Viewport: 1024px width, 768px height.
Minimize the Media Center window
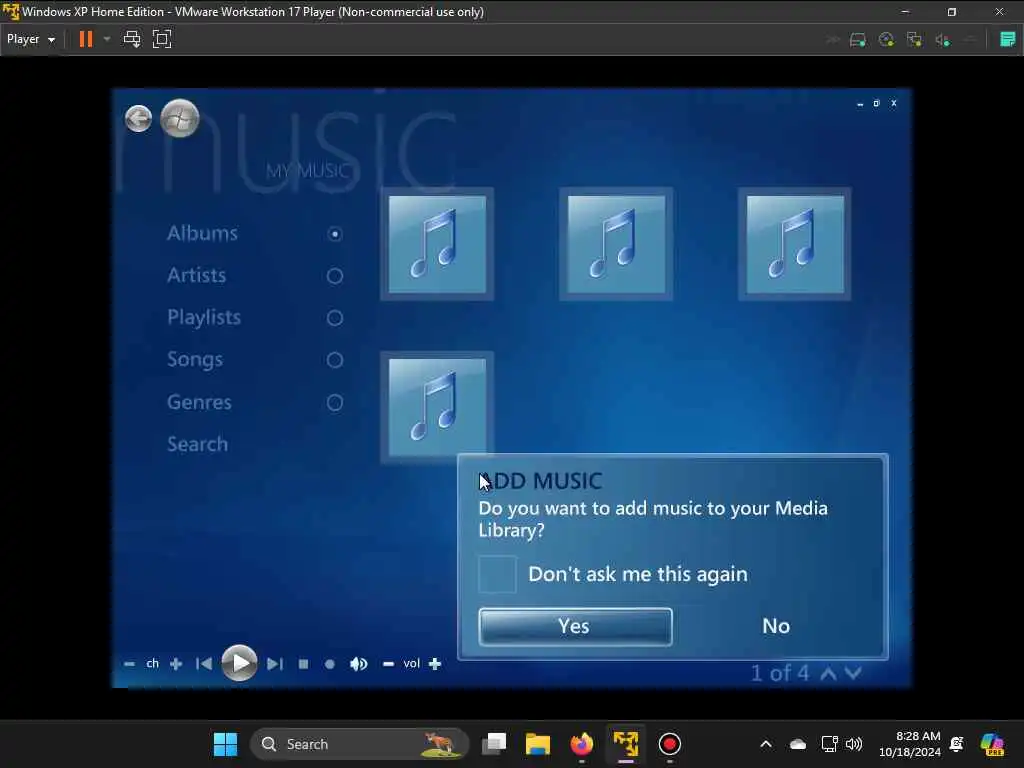(x=860, y=104)
